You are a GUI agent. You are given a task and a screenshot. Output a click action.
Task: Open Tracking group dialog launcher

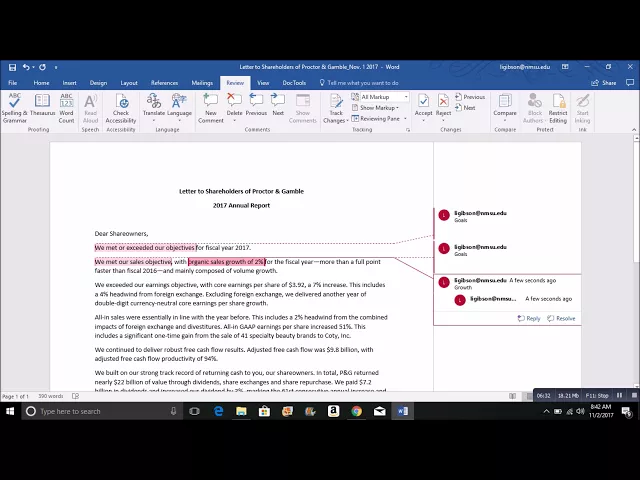(407, 130)
